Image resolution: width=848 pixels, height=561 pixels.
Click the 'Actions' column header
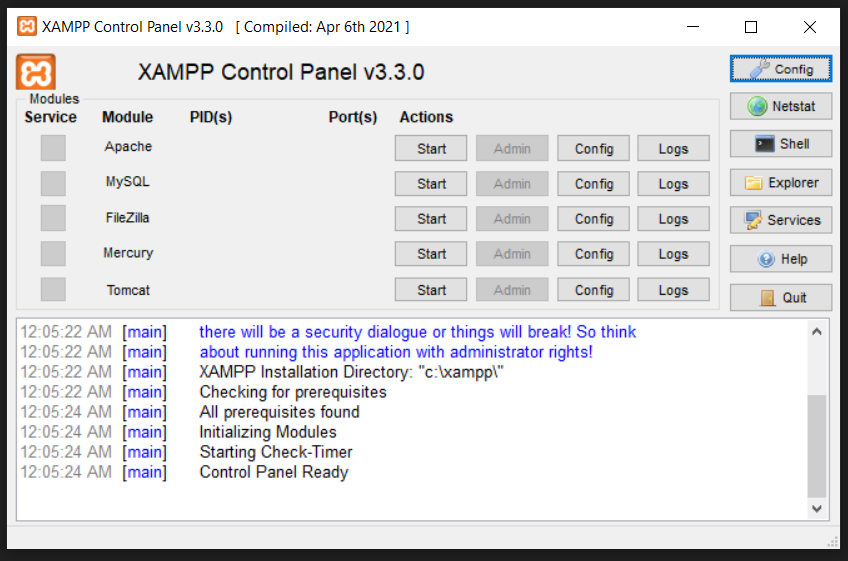(426, 117)
